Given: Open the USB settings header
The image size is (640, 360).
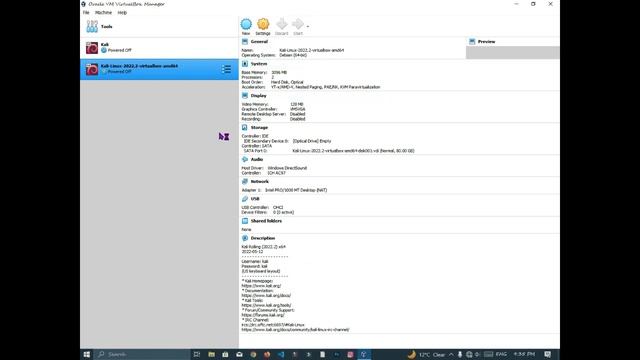Looking at the screenshot, I should tap(255, 198).
